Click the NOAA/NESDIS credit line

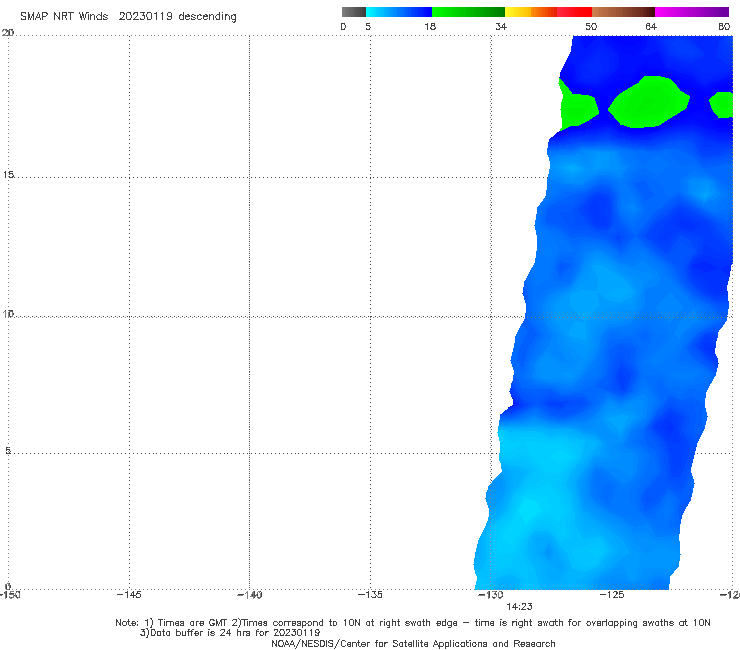coord(413,643)
